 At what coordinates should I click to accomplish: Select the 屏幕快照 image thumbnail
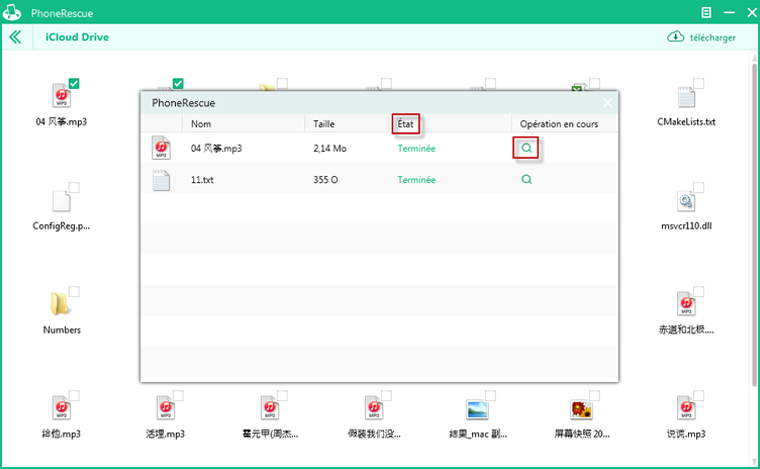pos(582,409)
